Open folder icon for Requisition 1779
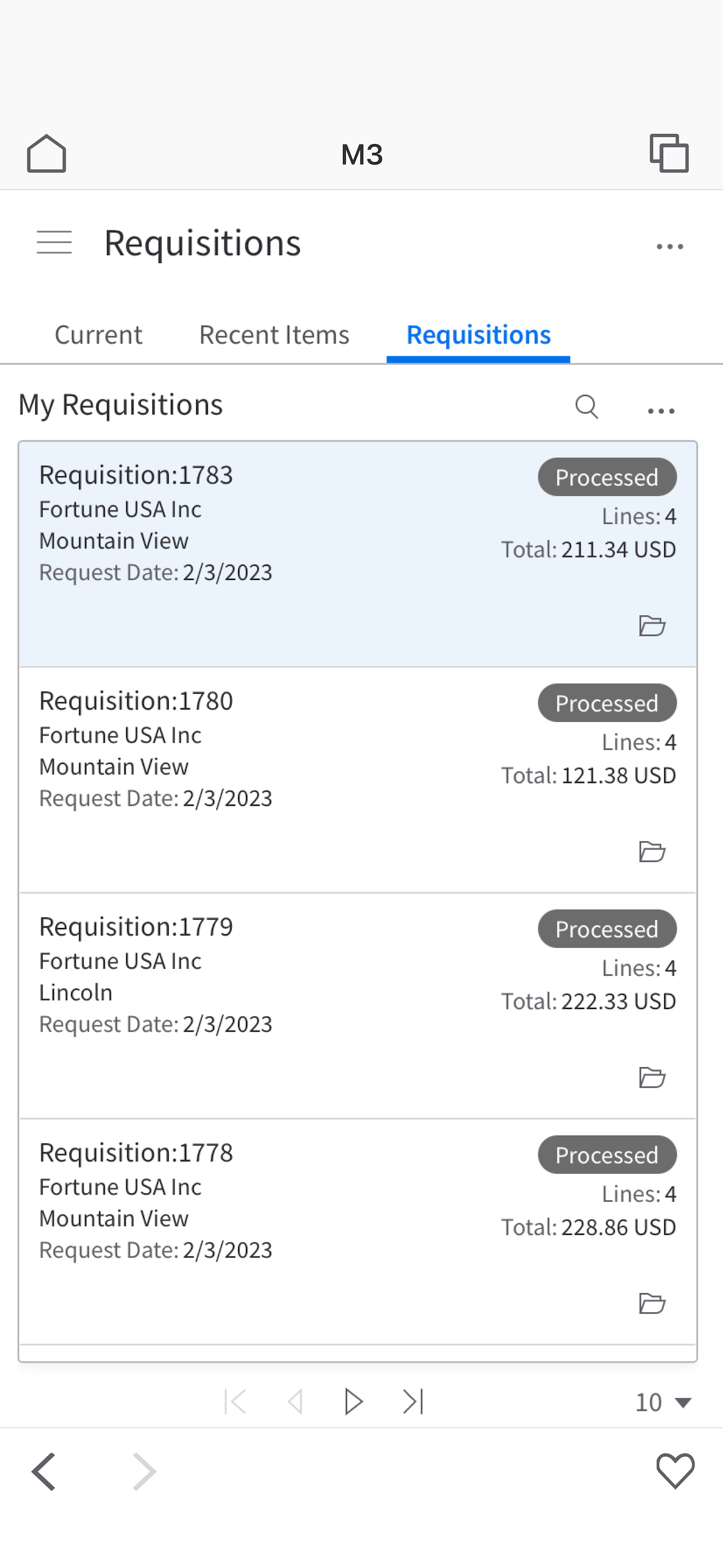The height and width of the screenshot is (1568, 723). [652, 1077]
